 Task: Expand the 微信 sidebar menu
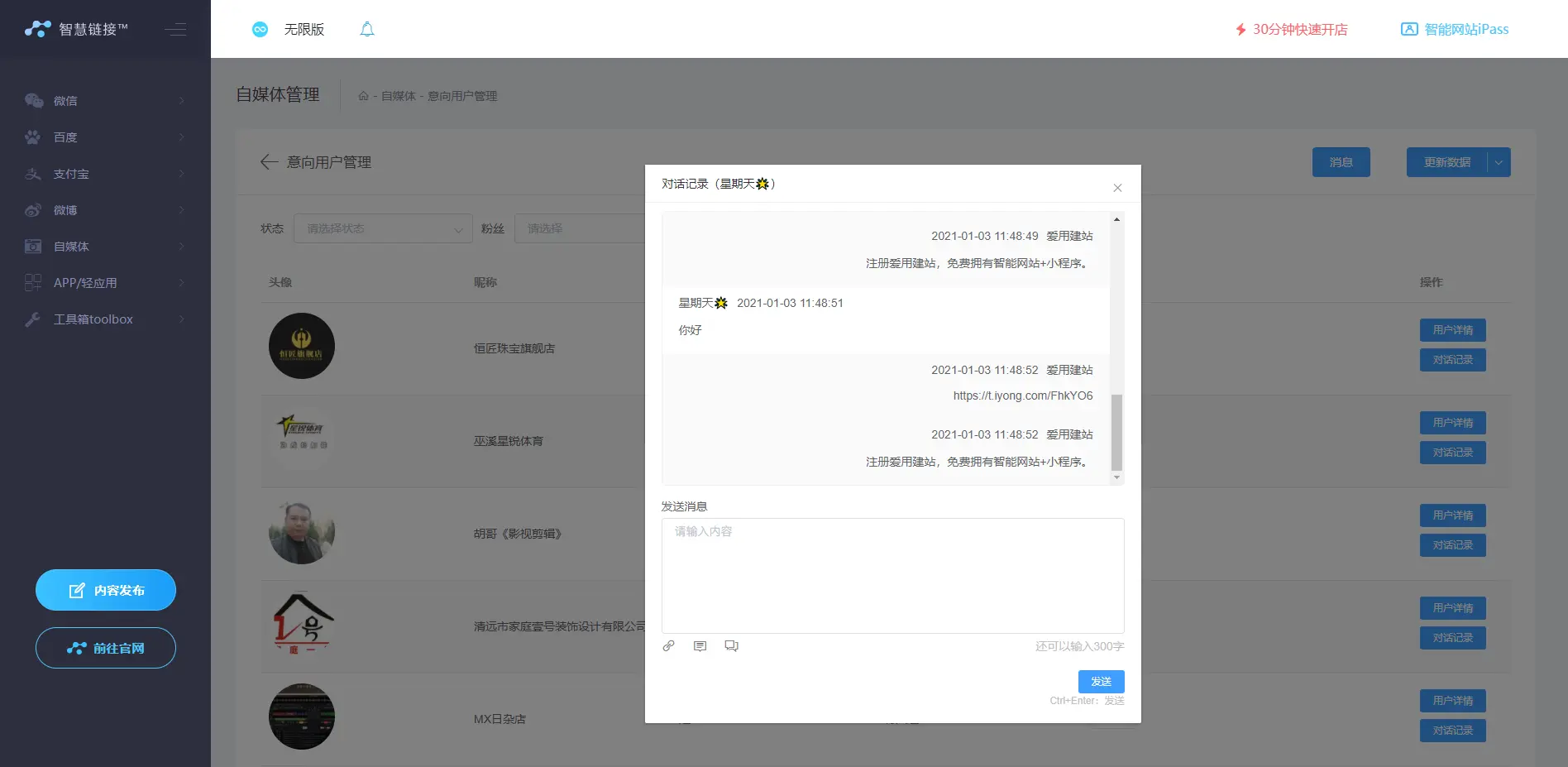(x=105, y=101)
